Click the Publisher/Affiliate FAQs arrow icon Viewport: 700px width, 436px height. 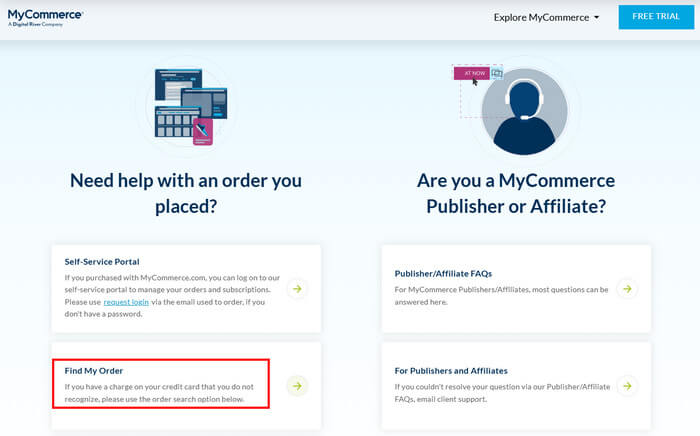pyautogui.click(x=627, y=289)
